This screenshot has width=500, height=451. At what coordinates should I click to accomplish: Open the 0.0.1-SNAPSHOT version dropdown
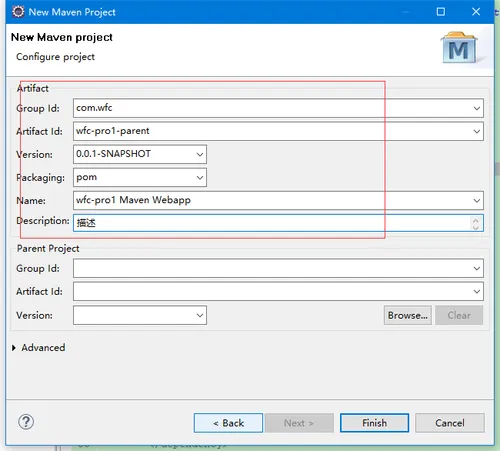200,154
